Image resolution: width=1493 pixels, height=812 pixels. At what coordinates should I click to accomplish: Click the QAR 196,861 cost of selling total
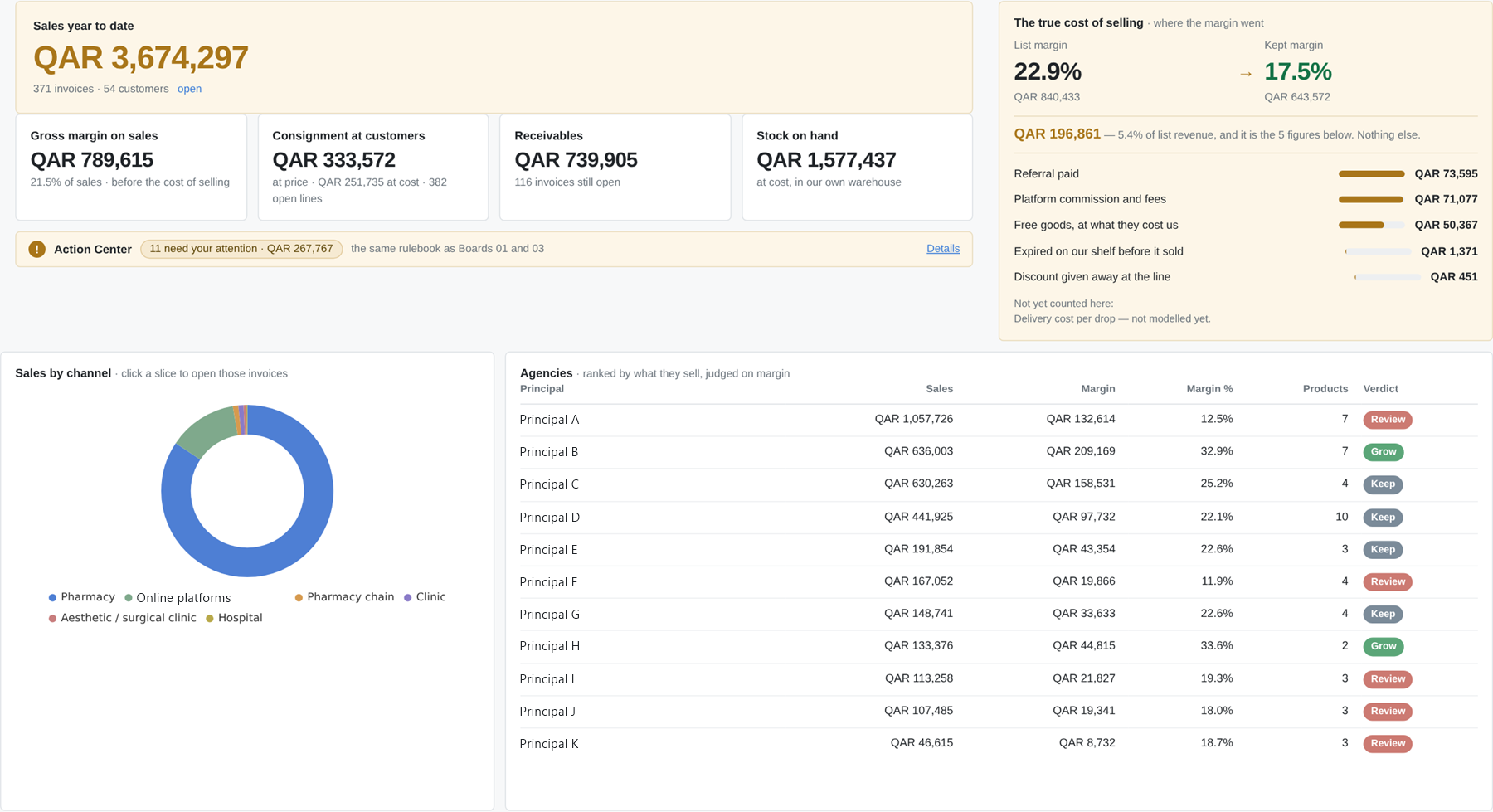click(x=1058, y=134)
